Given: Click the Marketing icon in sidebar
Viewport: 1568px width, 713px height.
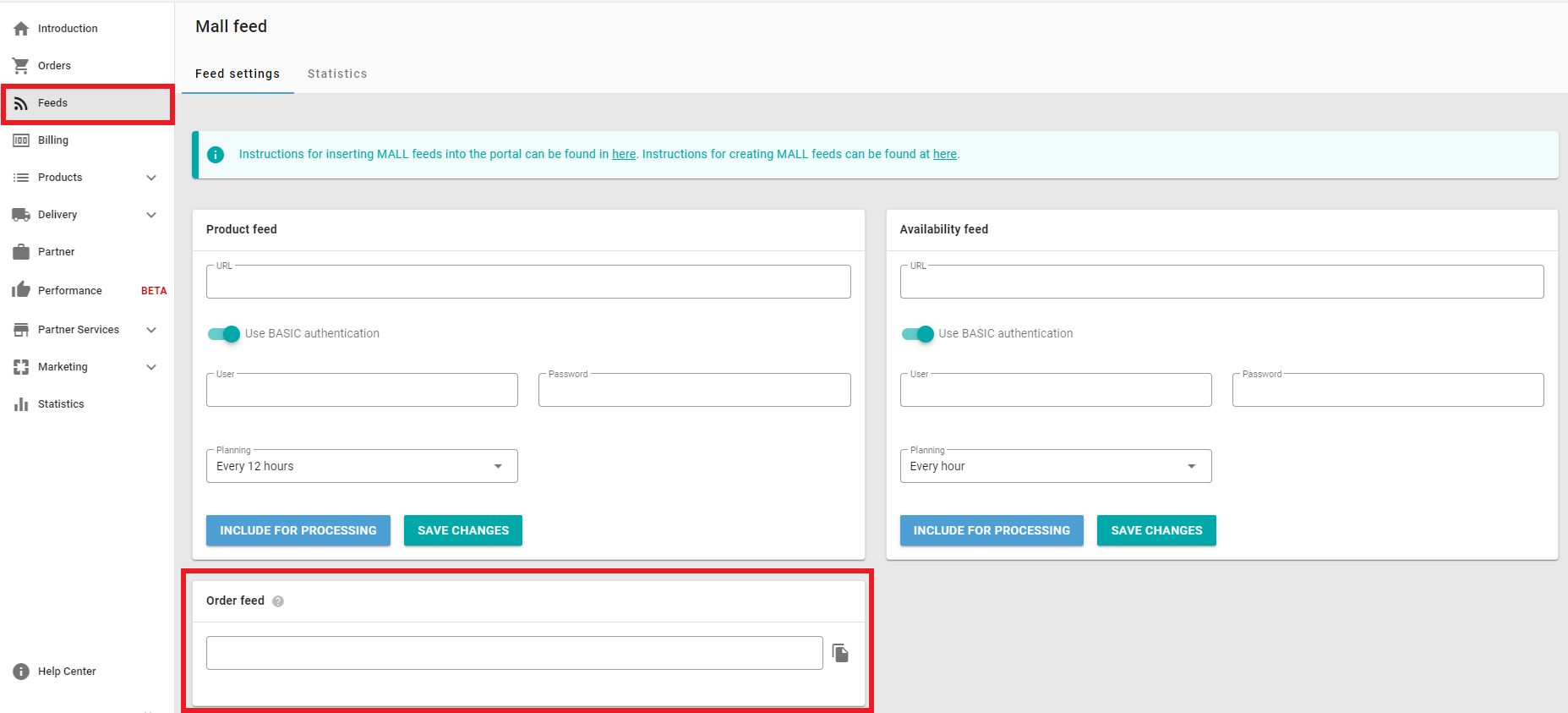Looking at the screenshot, I should tap(21, 367).
